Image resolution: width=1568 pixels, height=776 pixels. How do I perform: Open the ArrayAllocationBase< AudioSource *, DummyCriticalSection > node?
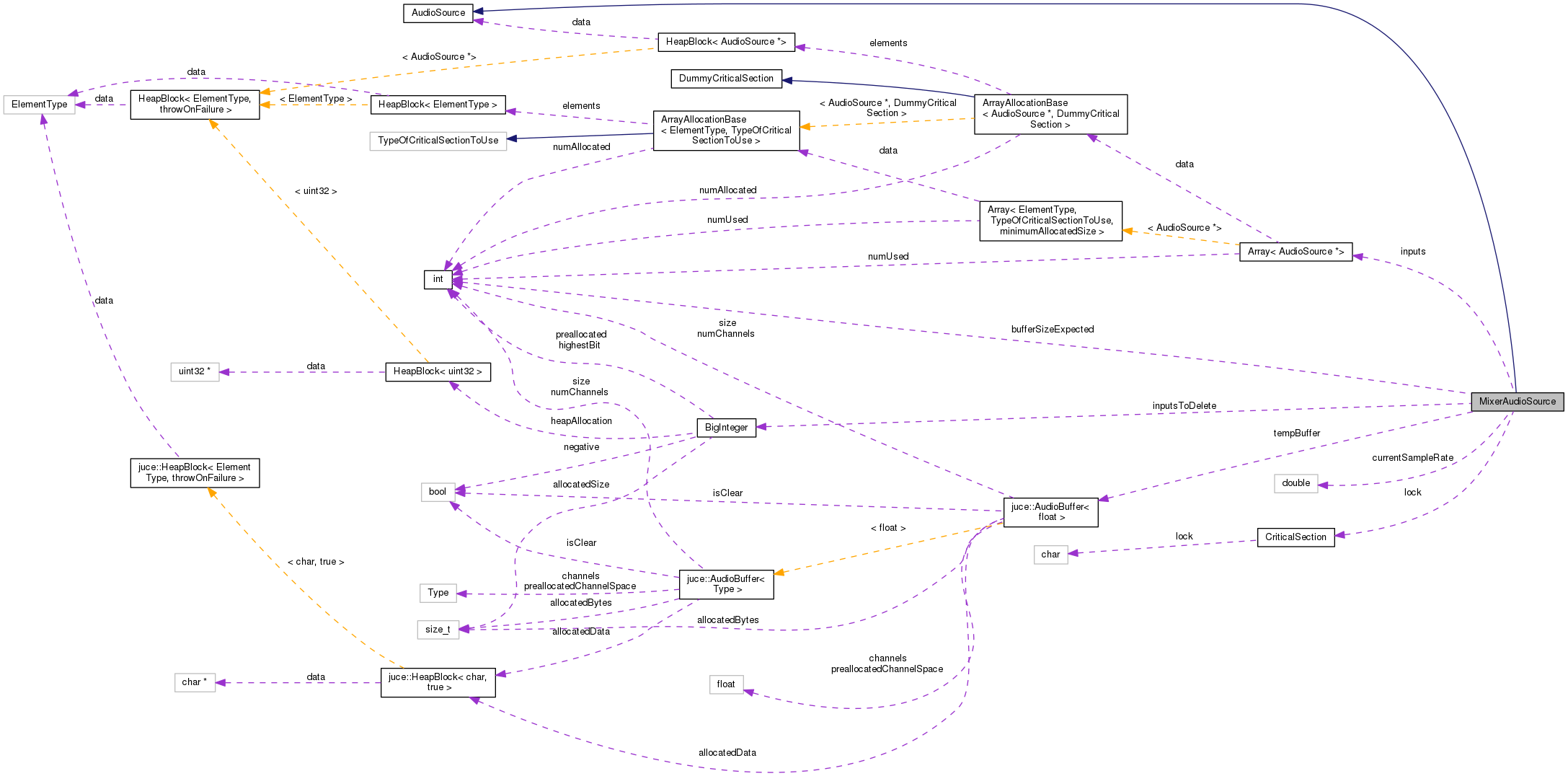(x=1051, y=113)
